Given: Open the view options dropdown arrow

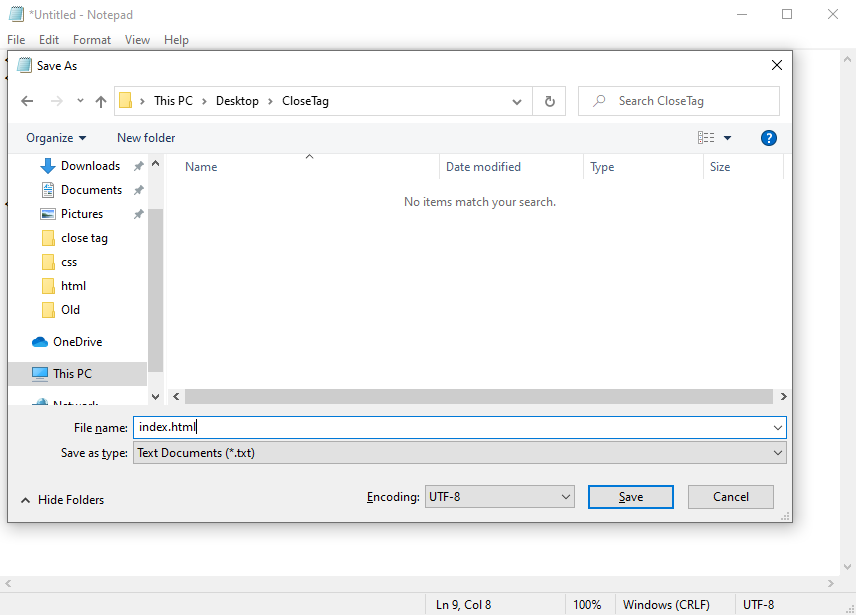Looking at the screenshot, I should tap(727, 138).
